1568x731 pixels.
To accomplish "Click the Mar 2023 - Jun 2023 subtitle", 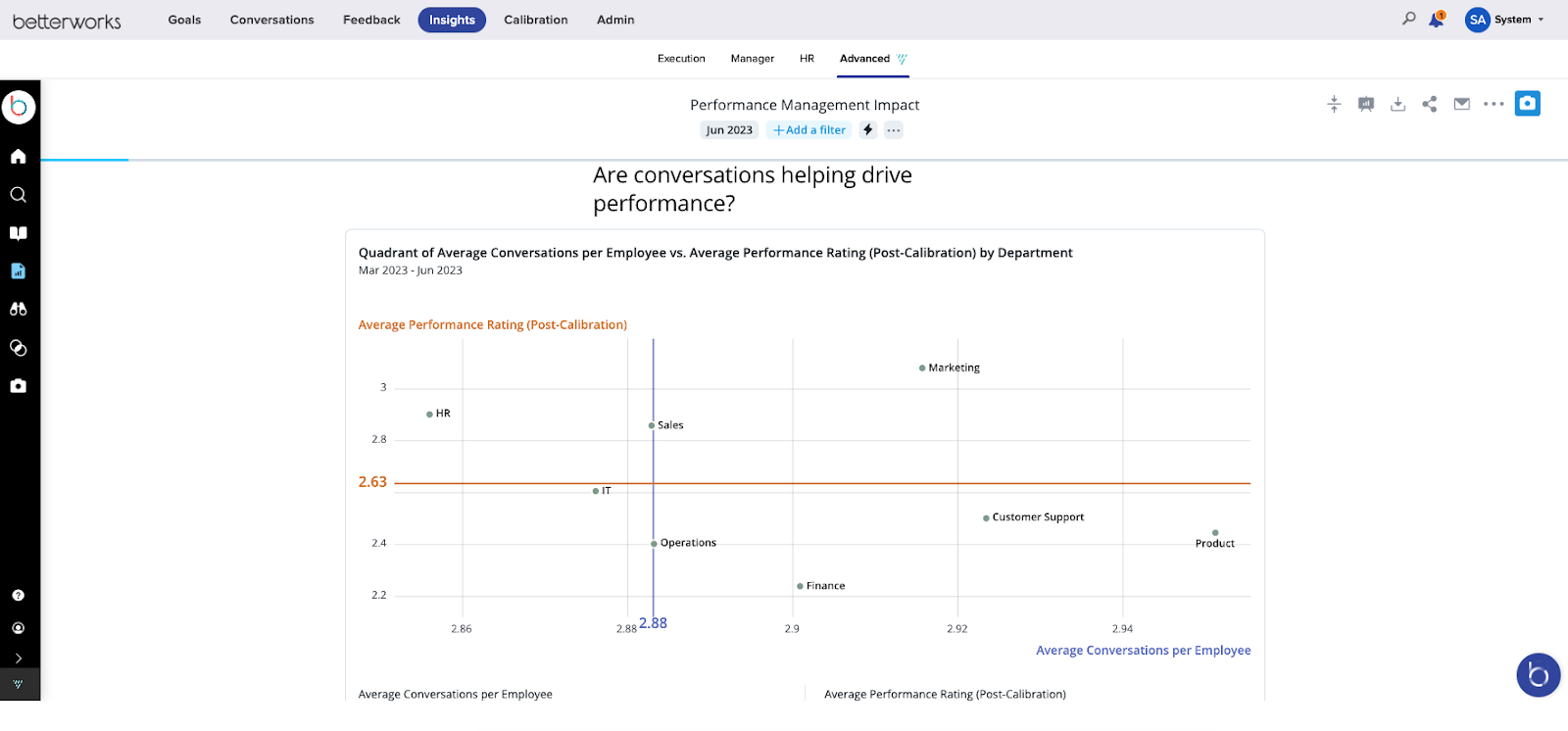I will [411, 270].
